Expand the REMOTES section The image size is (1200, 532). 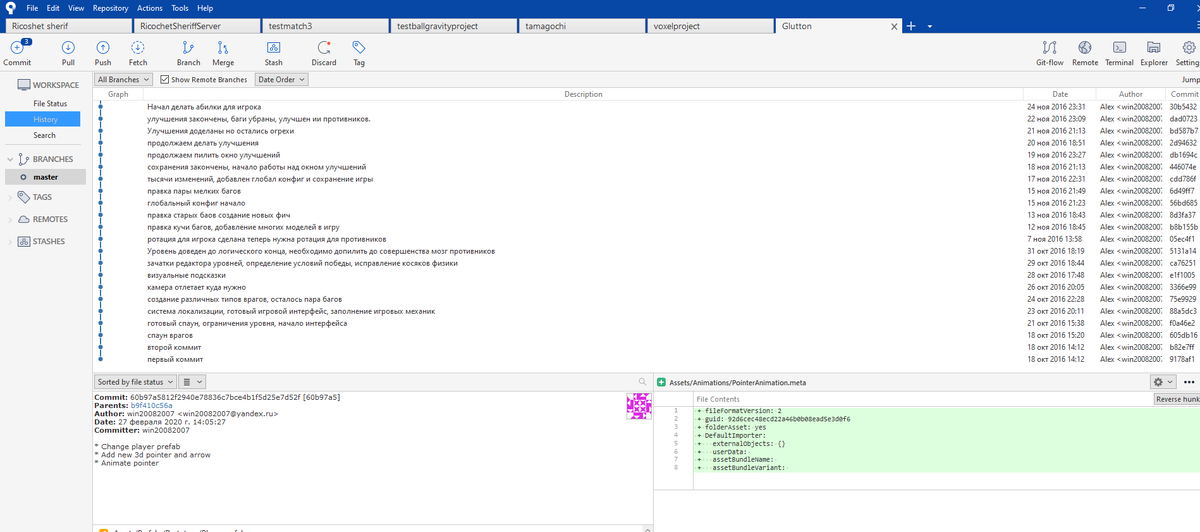(x=9, y=219)
